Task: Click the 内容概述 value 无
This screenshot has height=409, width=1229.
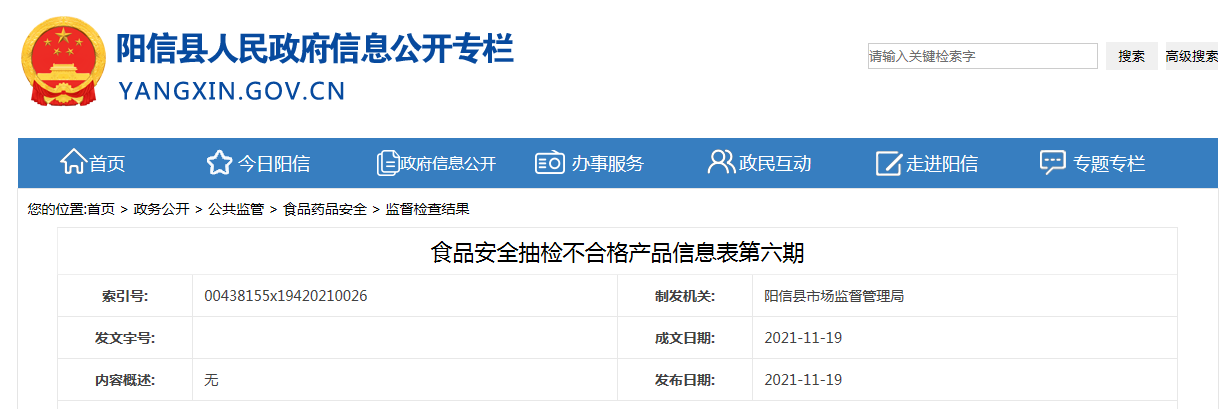Action: pos(211,380)
